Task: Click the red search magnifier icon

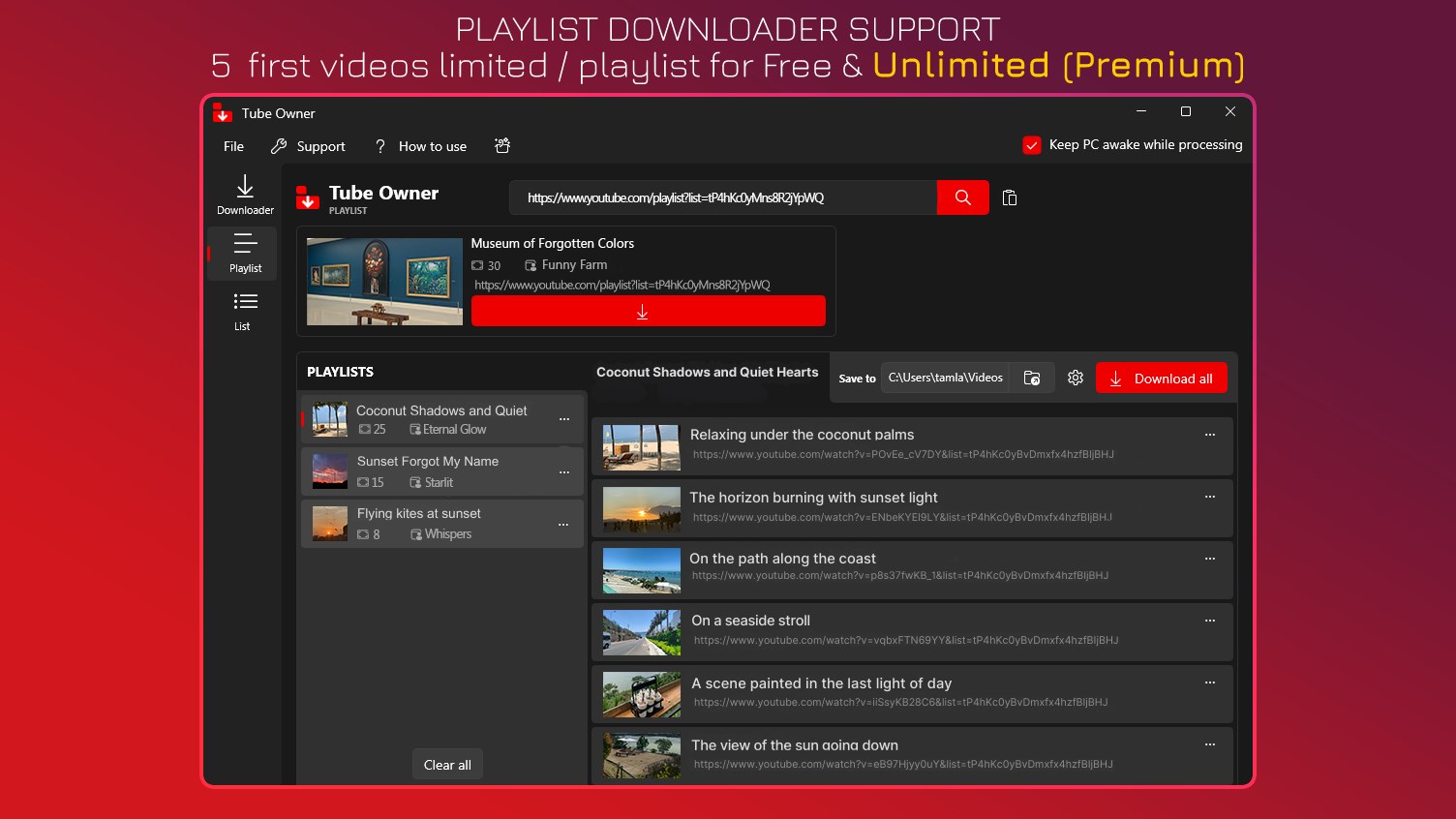Action: point(962,197)
